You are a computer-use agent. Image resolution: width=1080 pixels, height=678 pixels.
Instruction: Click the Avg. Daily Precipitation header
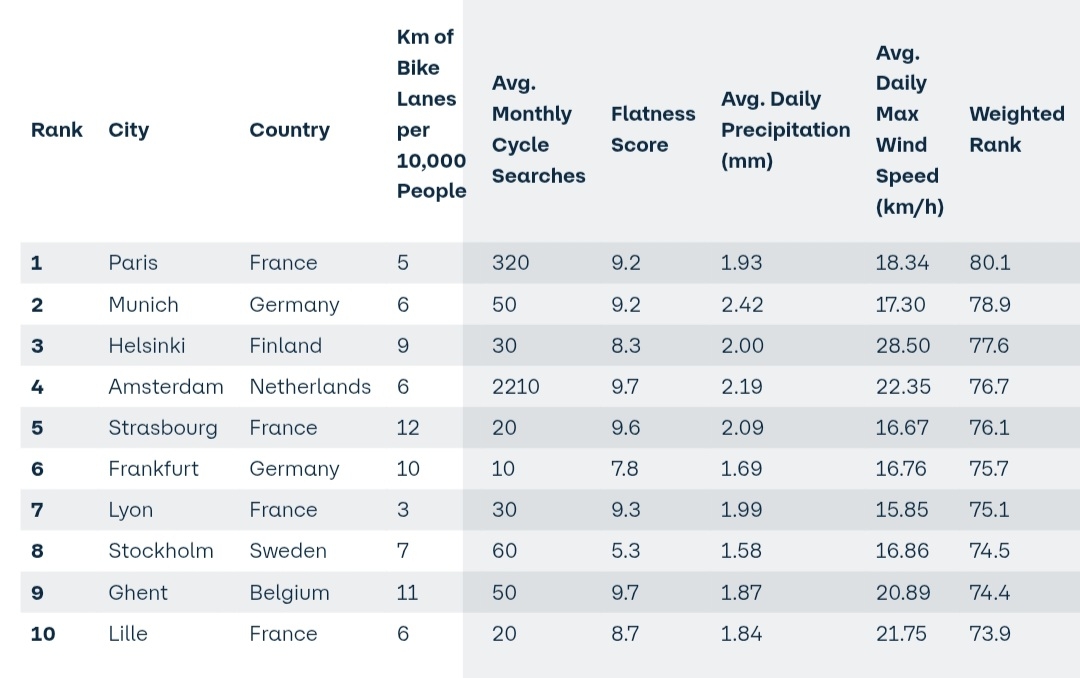click(785, 130)
